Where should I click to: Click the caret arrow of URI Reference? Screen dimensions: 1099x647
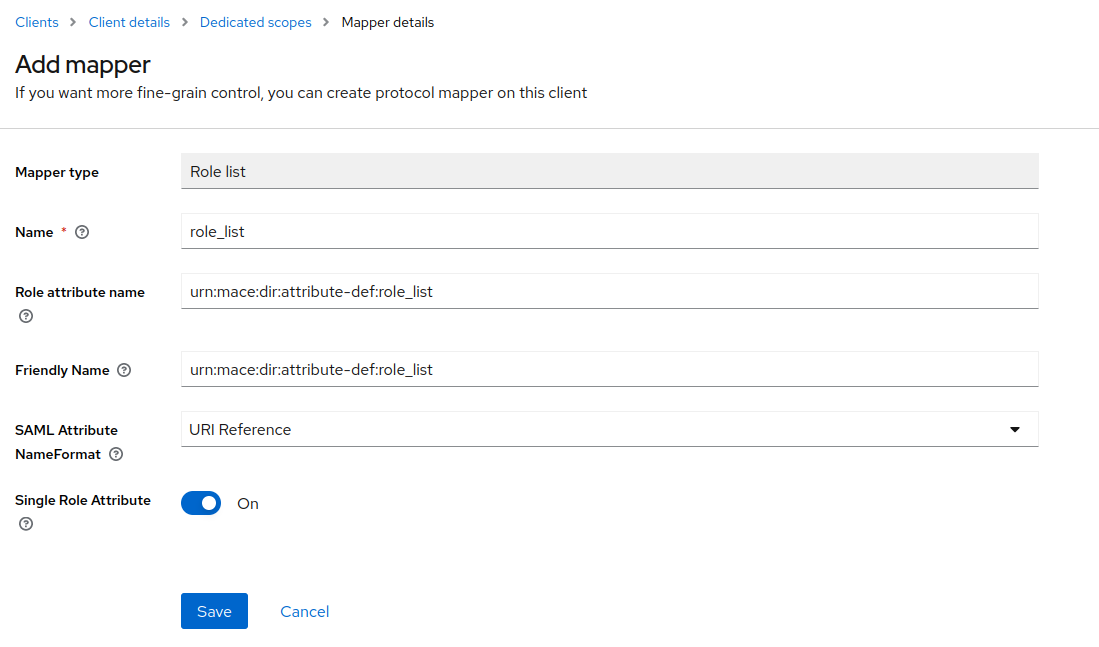[1014, 430]
